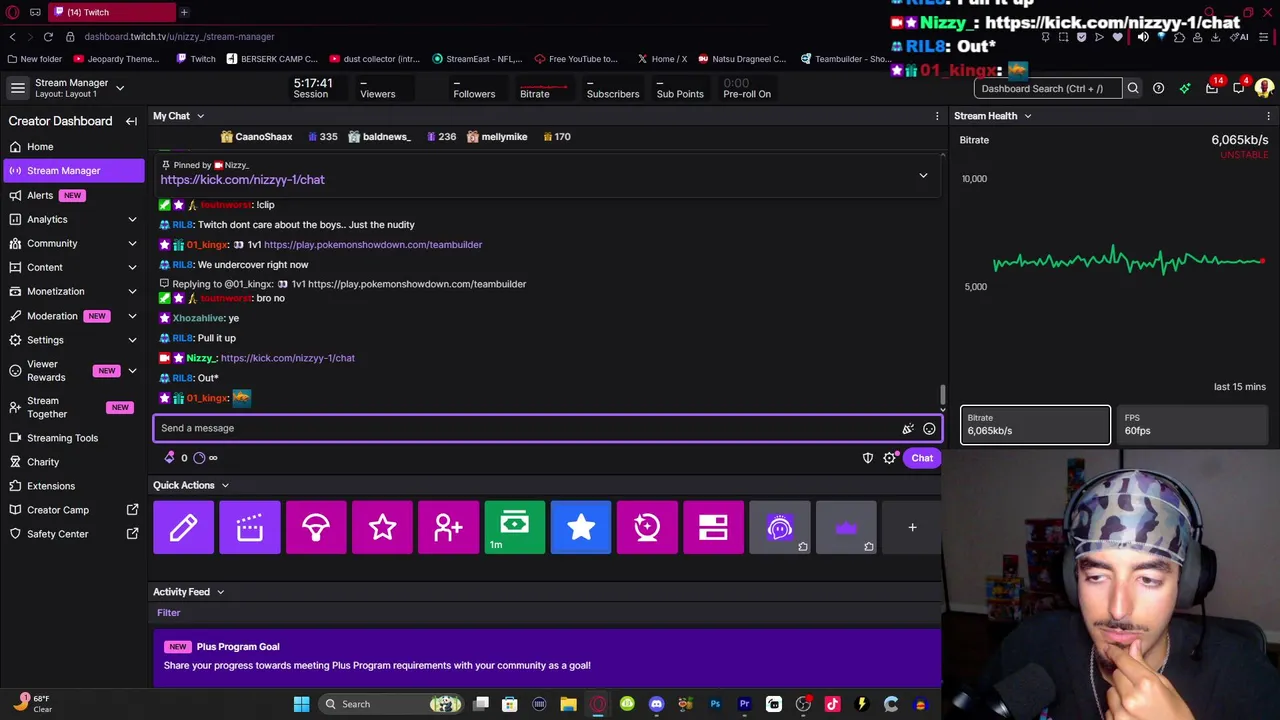The image size is (1280, 720).
Task: Select Stream Manager in the sidebar
Action: (x=74, y=171)
